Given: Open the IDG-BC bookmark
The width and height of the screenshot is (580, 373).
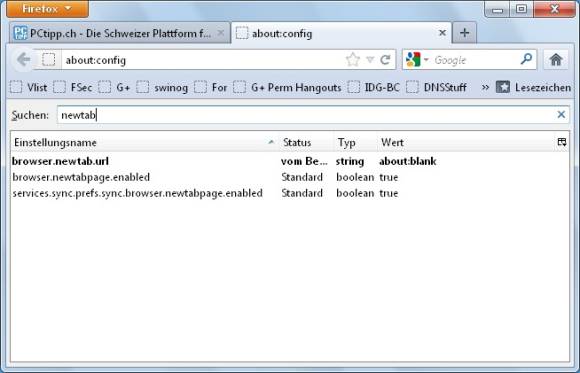Looking at the screenshot, I should tap(374, 88).
